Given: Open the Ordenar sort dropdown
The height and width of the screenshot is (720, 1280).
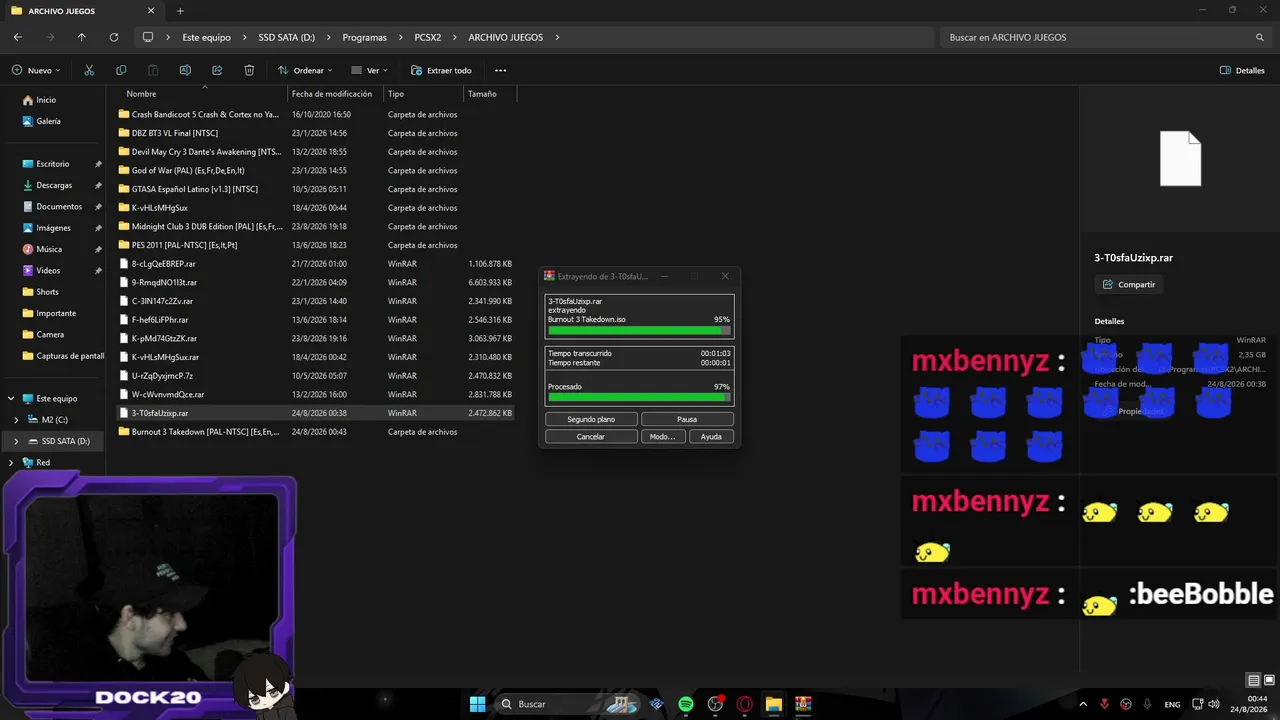Looking at the screenshot, I should coord(305,70).
